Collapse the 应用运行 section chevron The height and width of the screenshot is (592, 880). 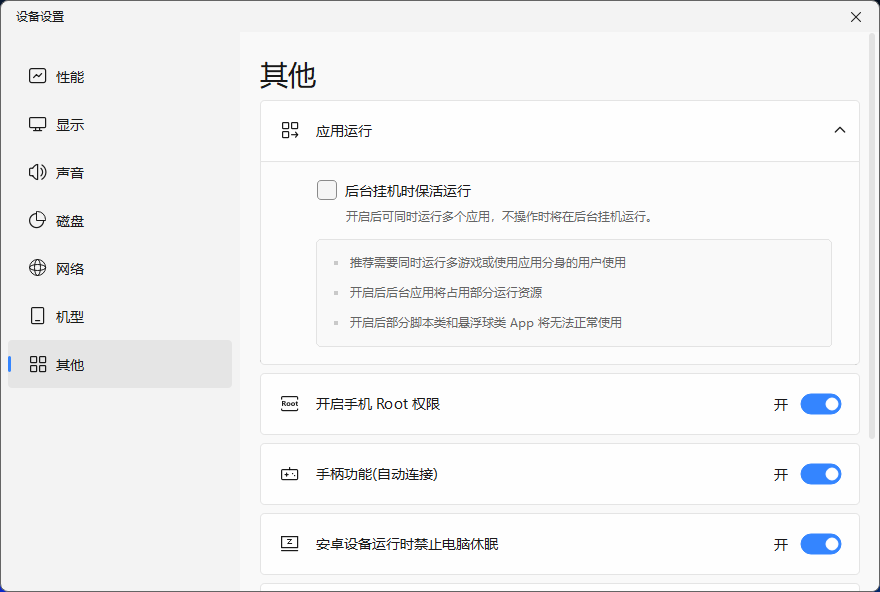coord(839,130)
